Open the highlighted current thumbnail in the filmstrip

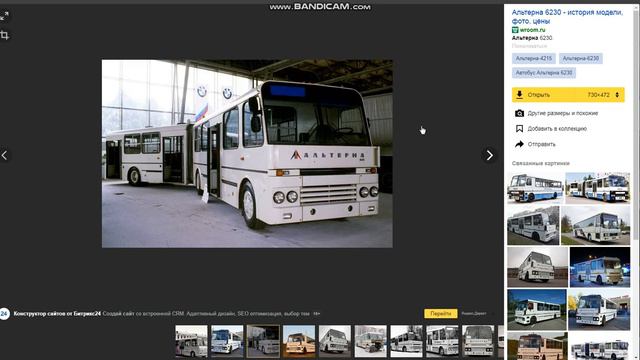(x=263, y=340)
